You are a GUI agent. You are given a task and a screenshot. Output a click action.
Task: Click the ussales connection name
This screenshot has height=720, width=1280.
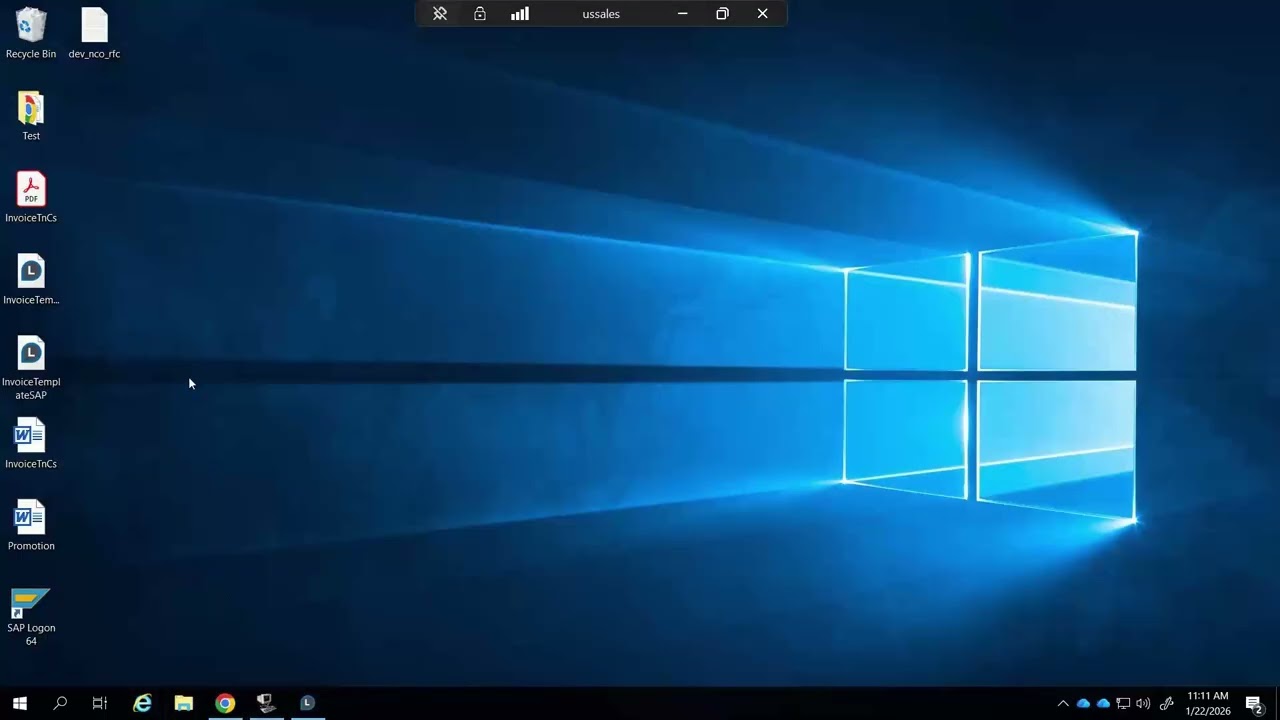[x=601, y=14]
